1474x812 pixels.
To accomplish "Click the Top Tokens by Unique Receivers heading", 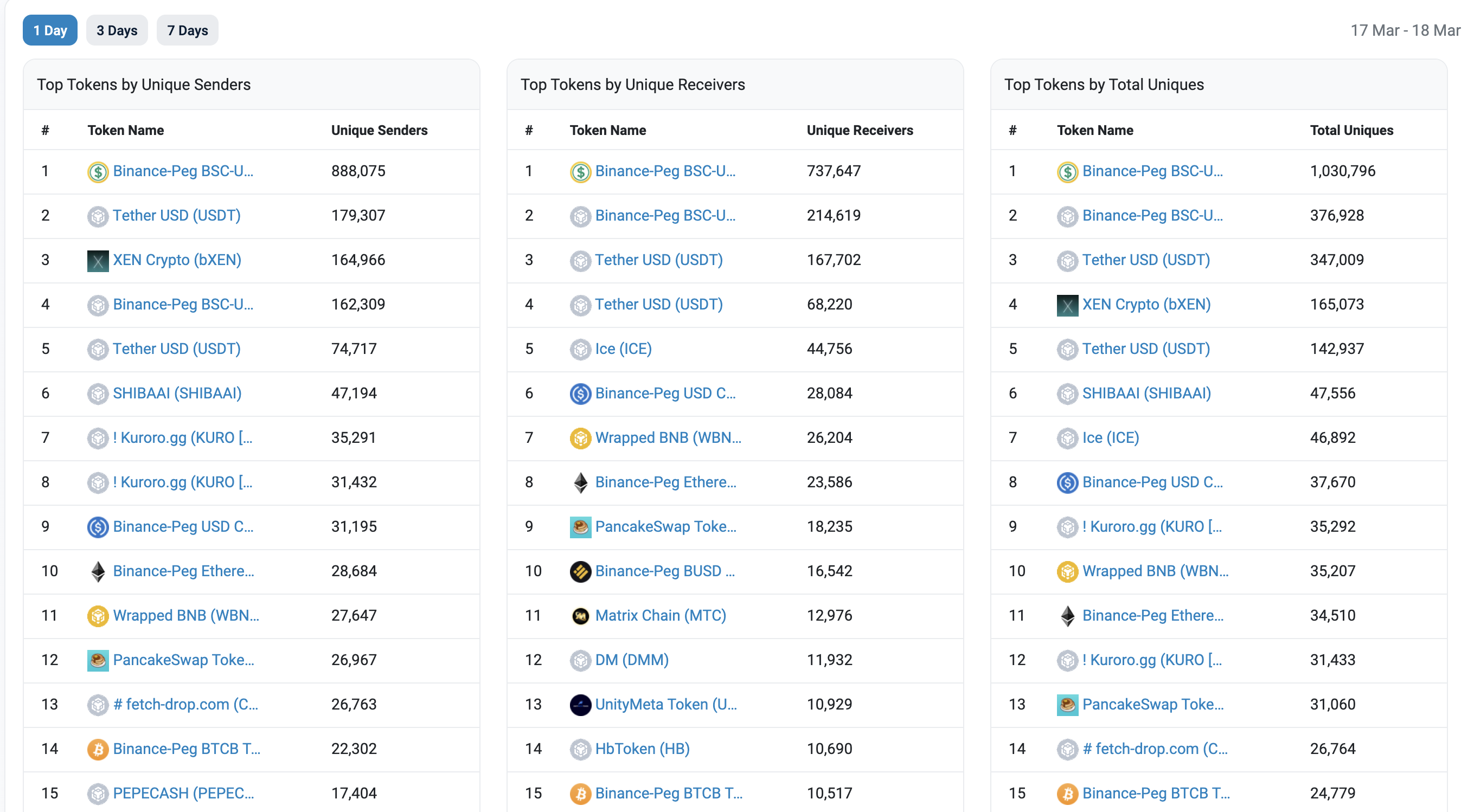I will pos(632,85).
